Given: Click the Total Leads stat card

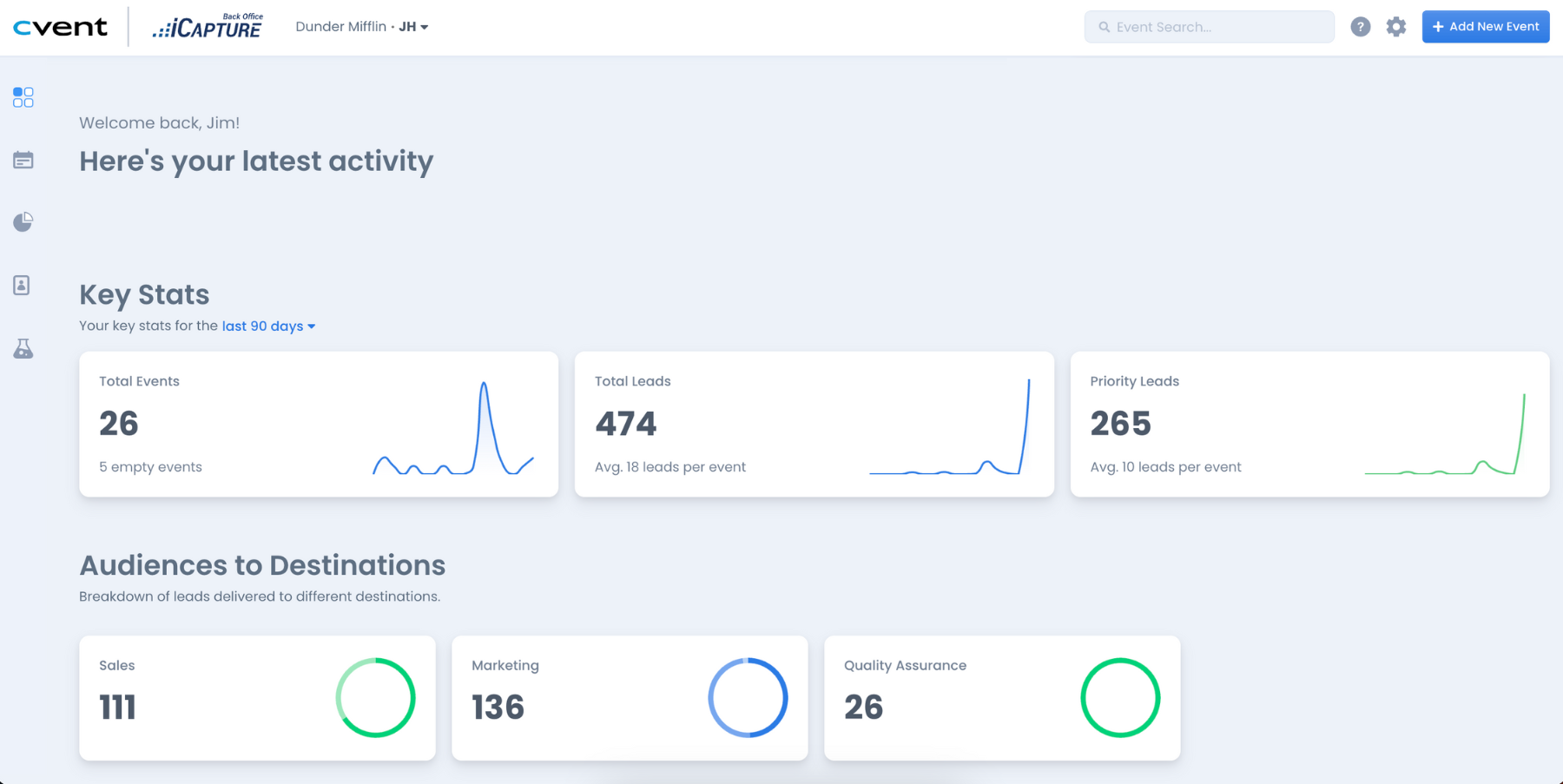Looking at the screenshot, I should (814, 424).
